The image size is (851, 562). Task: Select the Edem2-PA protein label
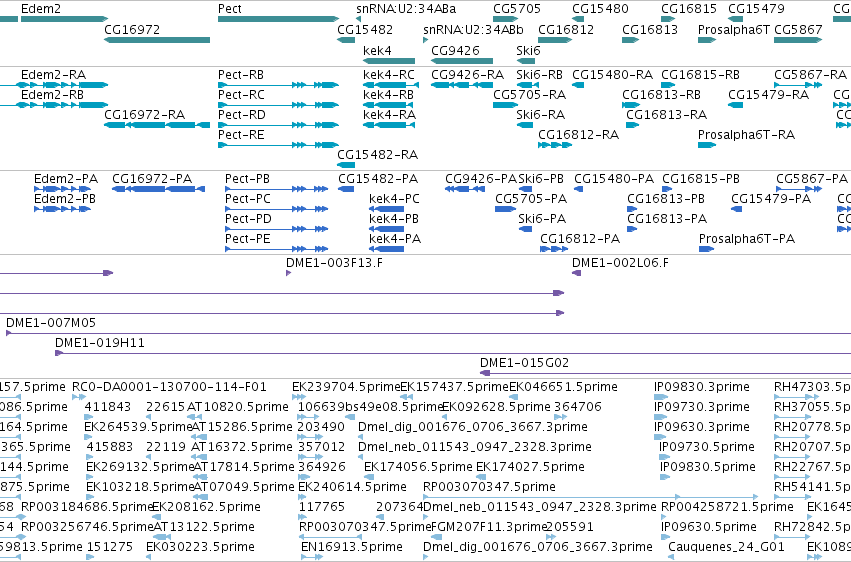click(x=66, y=178)
